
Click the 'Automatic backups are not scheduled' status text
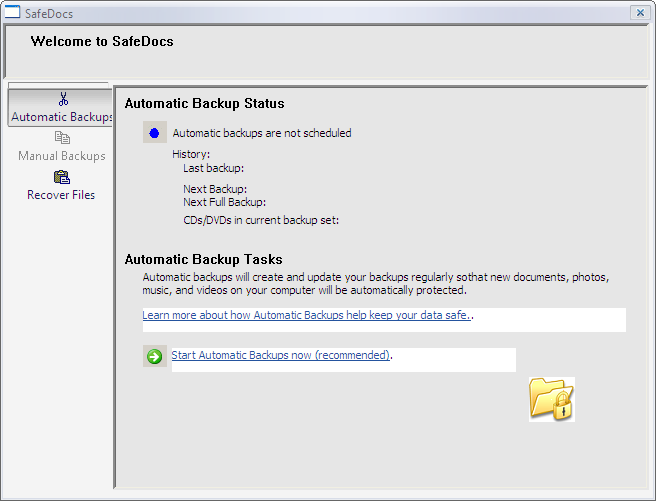[x=262, y=133]
